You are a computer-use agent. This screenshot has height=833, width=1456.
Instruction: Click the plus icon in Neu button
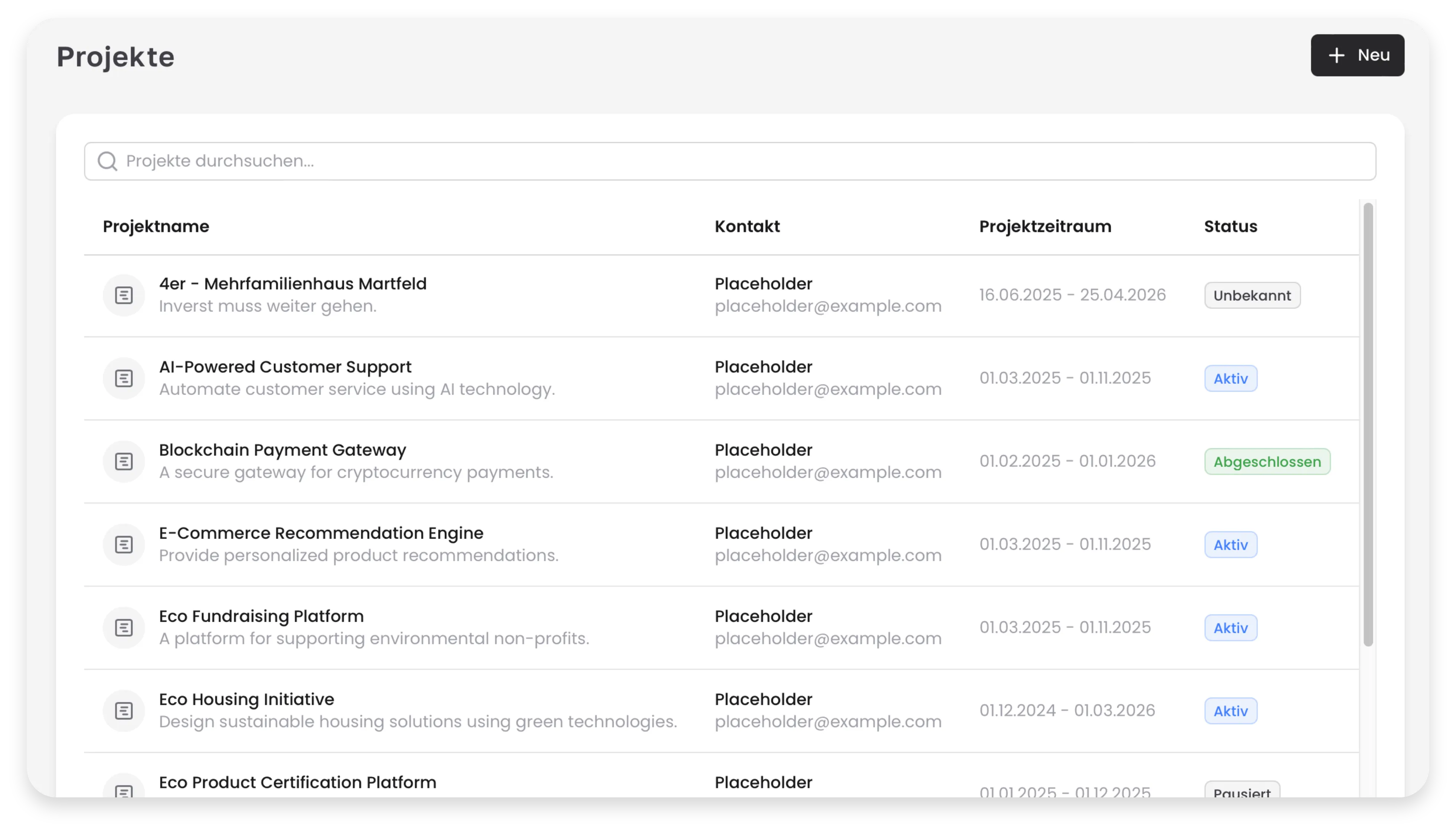click(x=1336, y=55)
